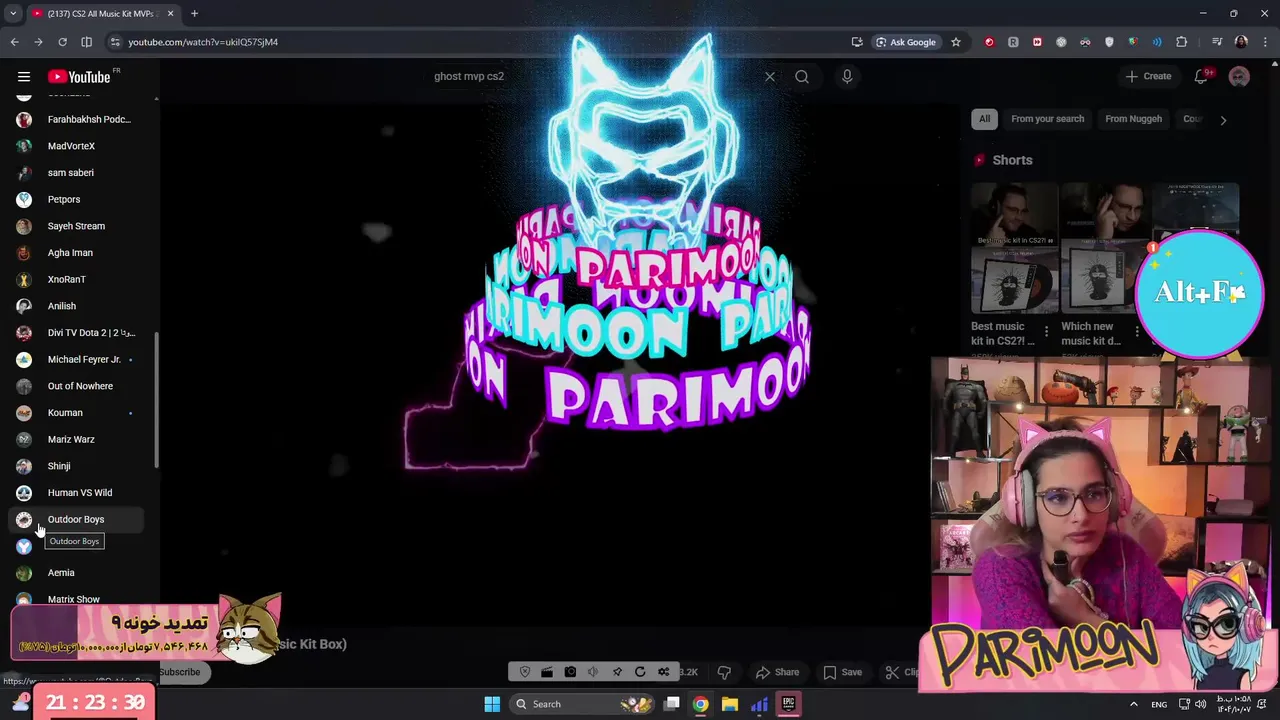The width and height of the screenshot is (1280, 720).
Task: Start voice search with microphone icon
Action: point(847,77)
